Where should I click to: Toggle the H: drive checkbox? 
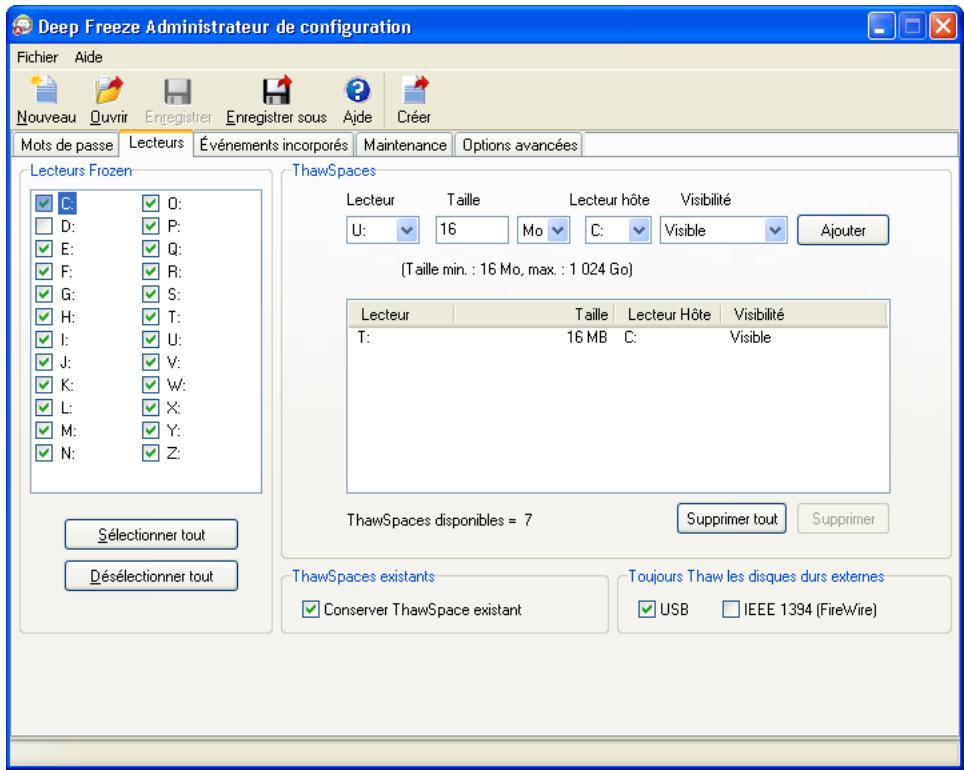(x=44, y=317)
